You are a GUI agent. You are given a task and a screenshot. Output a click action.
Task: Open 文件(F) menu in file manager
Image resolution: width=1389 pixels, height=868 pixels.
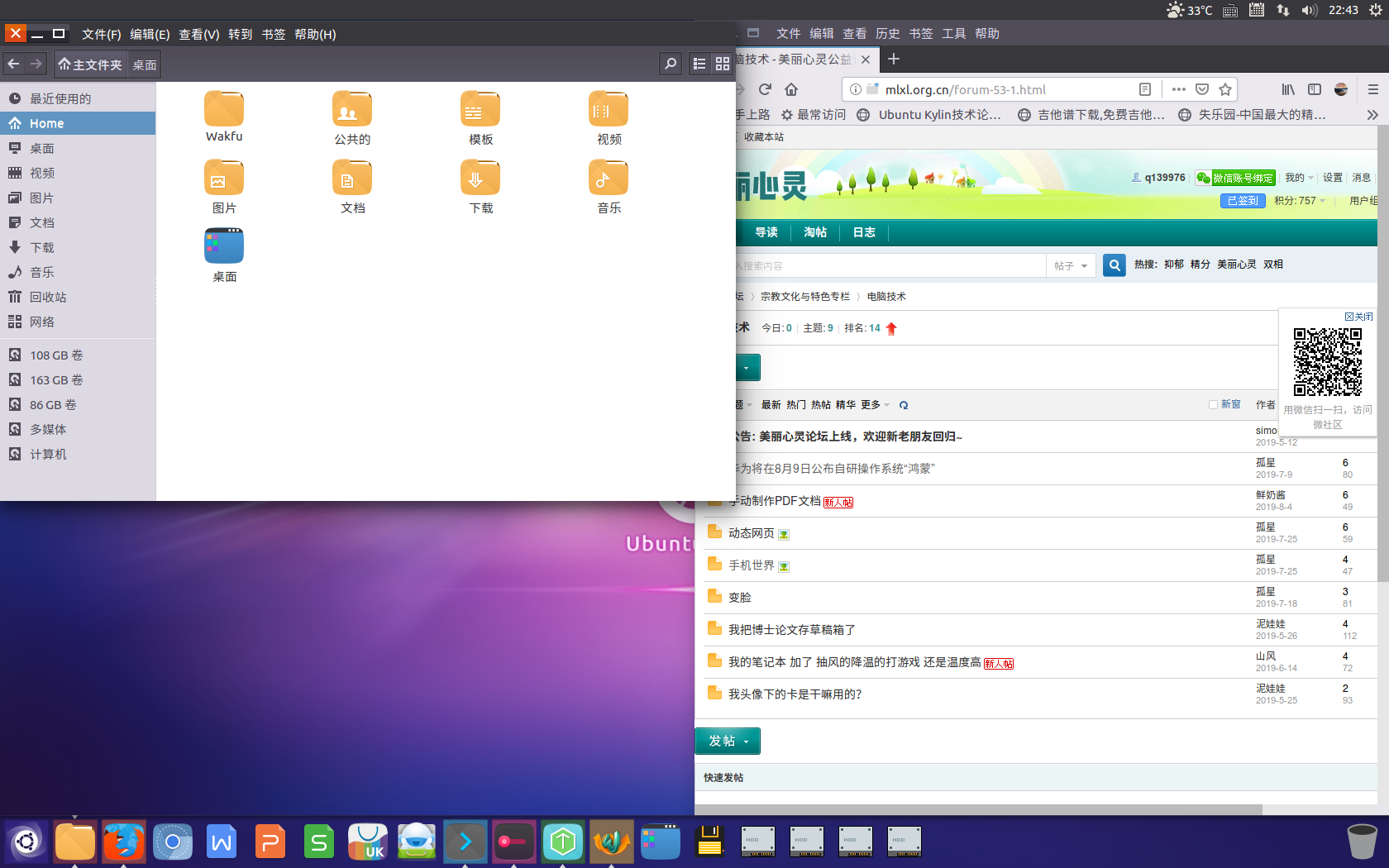(x=101, y=34)
